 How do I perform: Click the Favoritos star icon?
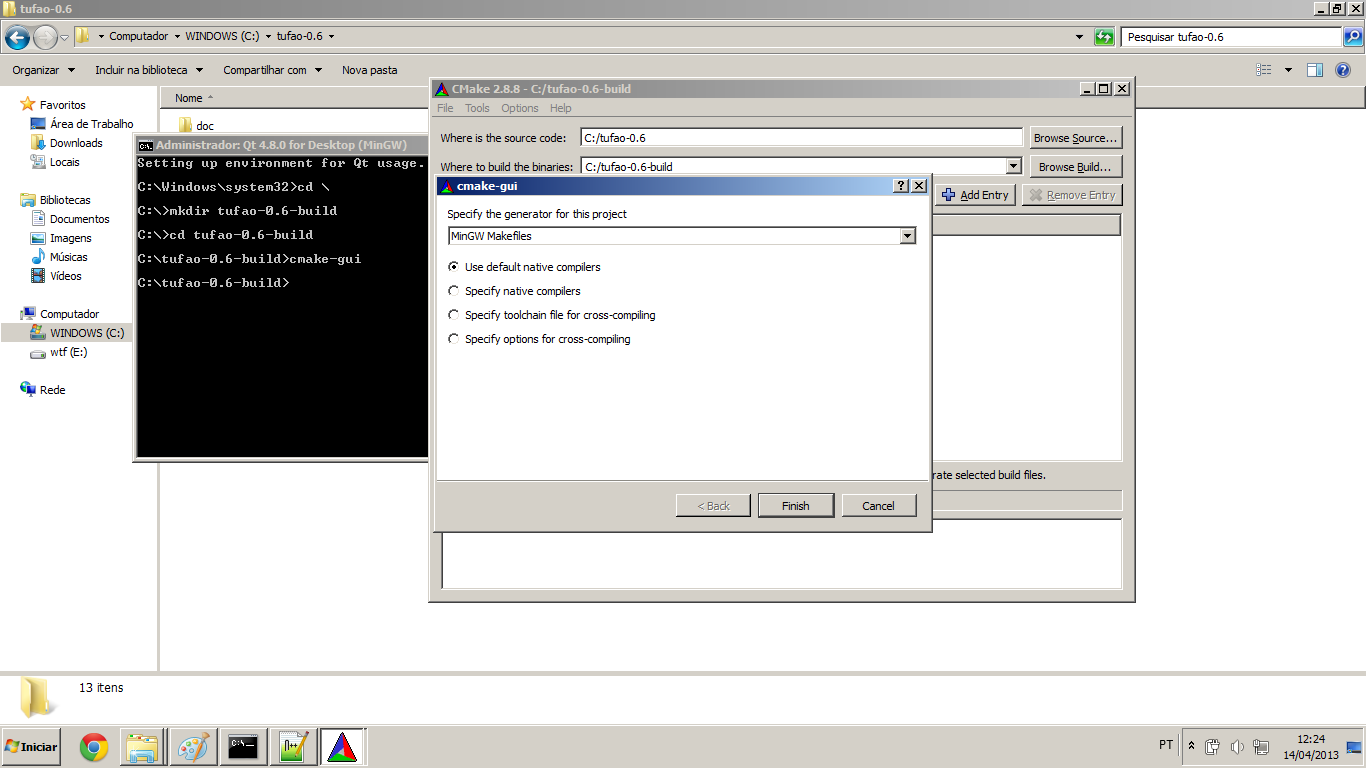click(x=28, y=104)
